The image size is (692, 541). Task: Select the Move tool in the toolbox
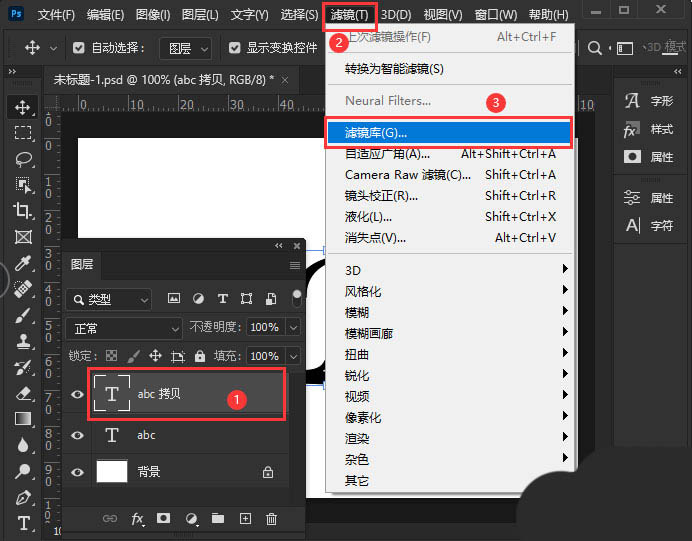23,107
